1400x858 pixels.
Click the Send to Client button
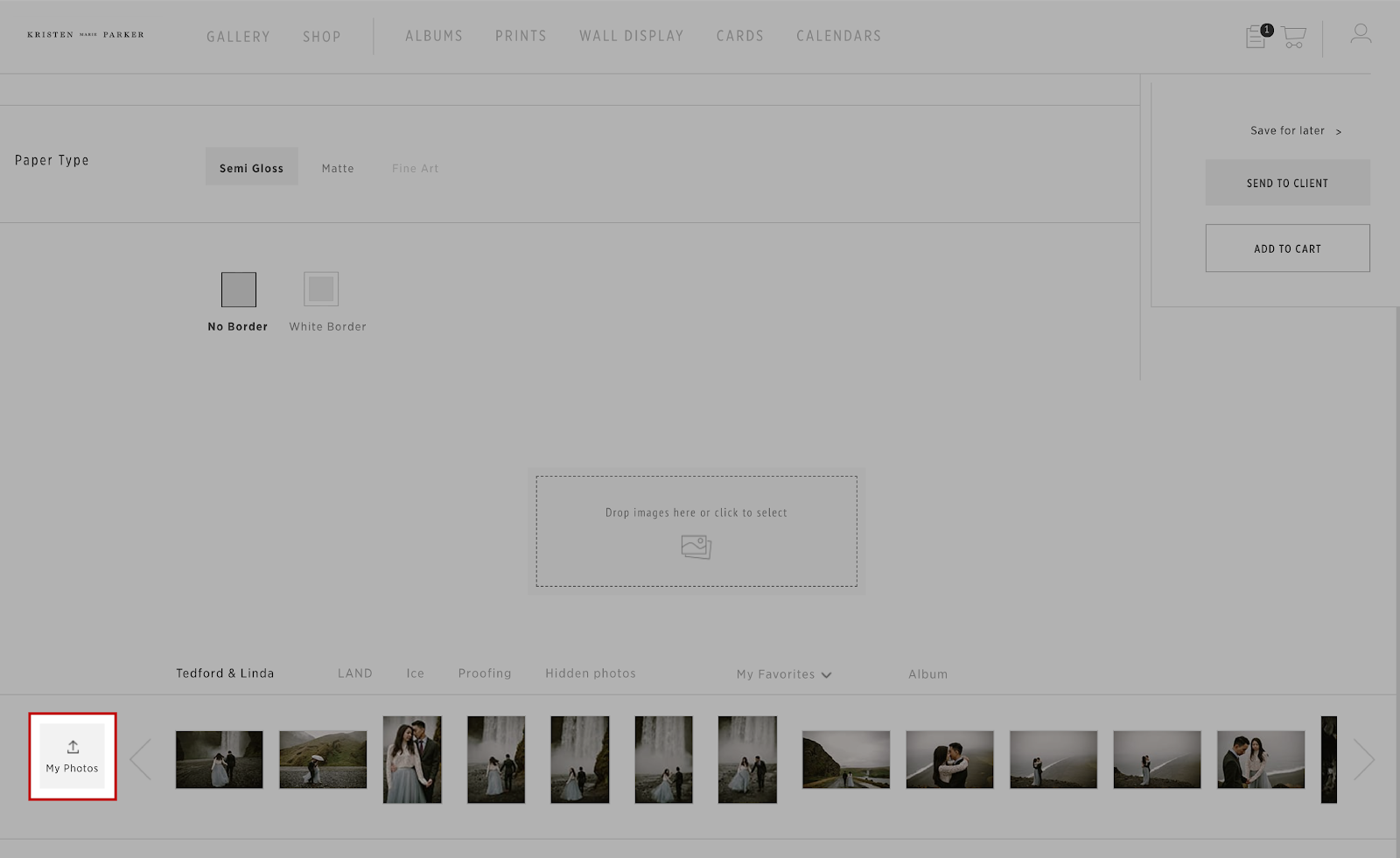[1288, 183]
